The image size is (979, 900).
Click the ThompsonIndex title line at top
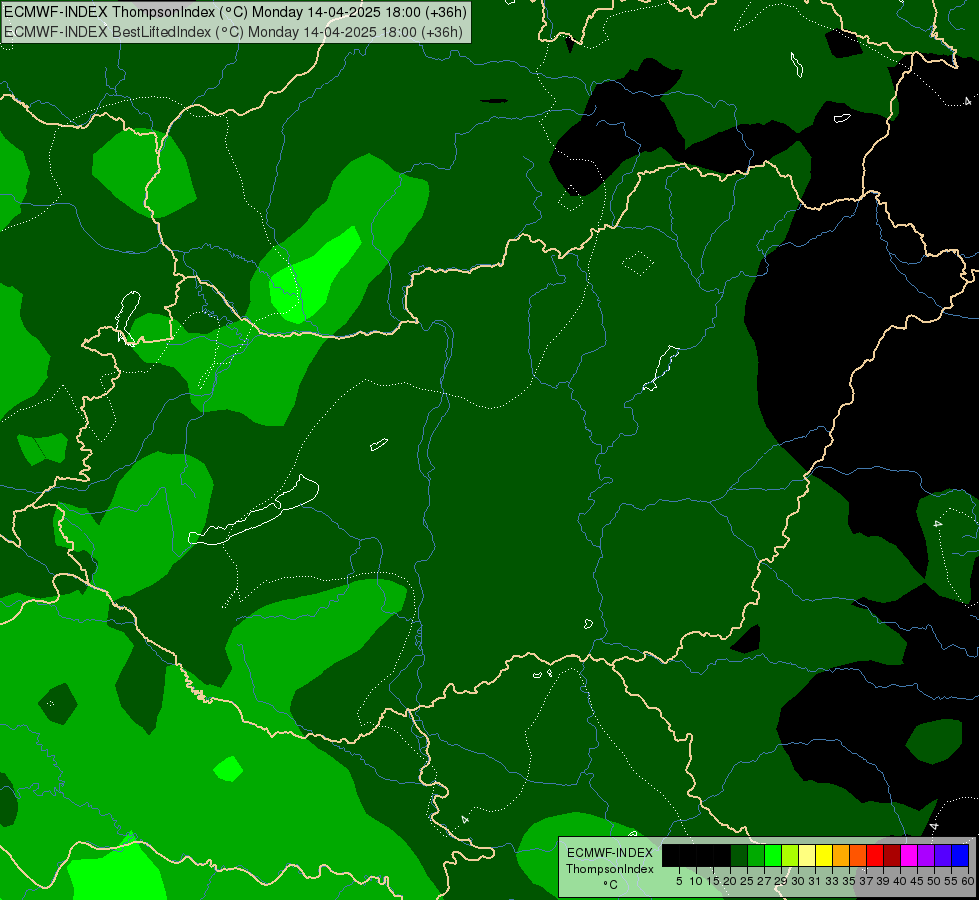pyautogui.click(x=235, y=12)
